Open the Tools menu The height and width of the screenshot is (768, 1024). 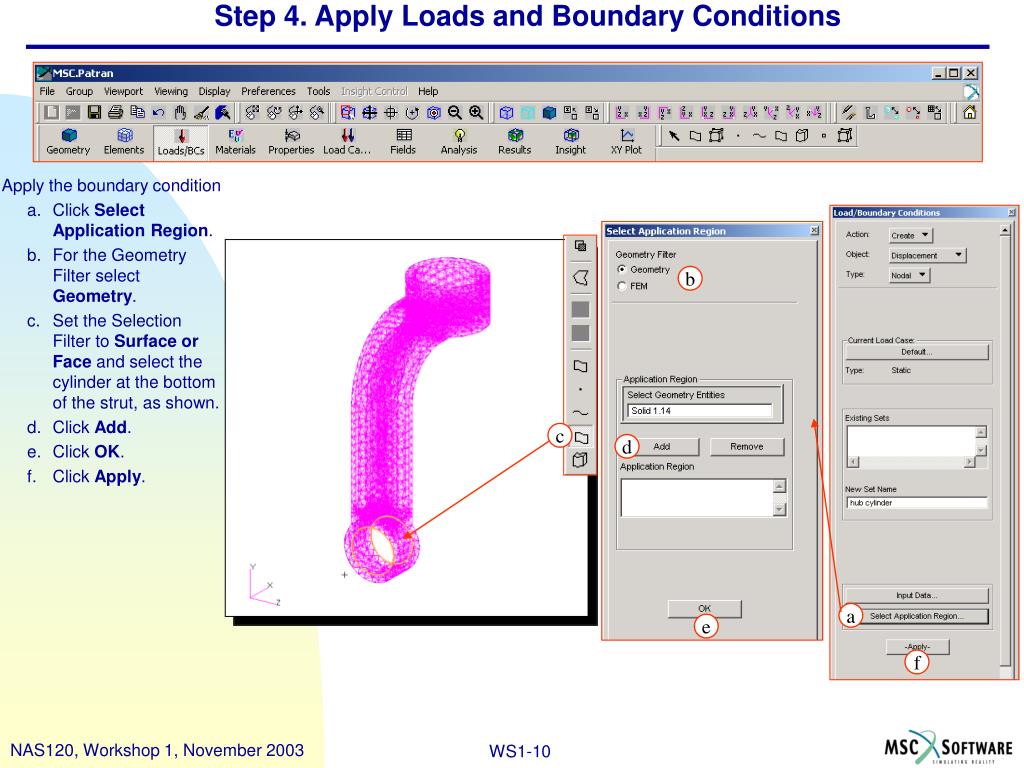[x=319, y=91]
